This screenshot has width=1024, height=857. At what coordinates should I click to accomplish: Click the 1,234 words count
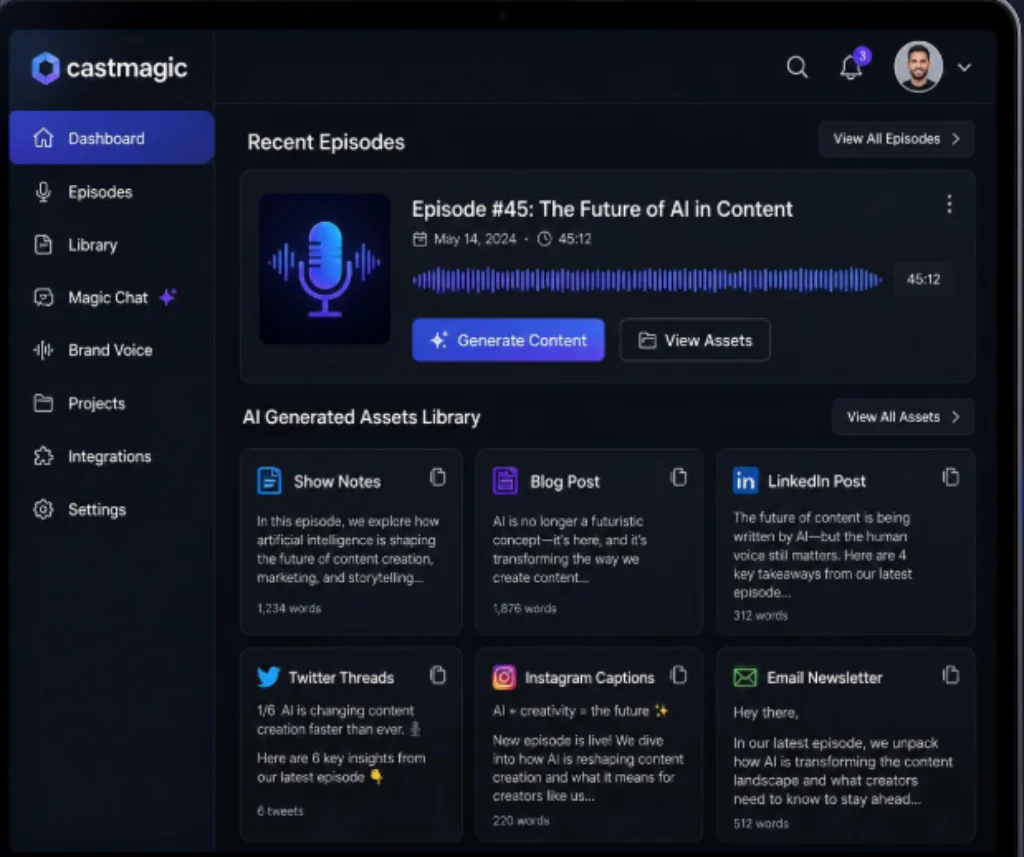(289, 608)
